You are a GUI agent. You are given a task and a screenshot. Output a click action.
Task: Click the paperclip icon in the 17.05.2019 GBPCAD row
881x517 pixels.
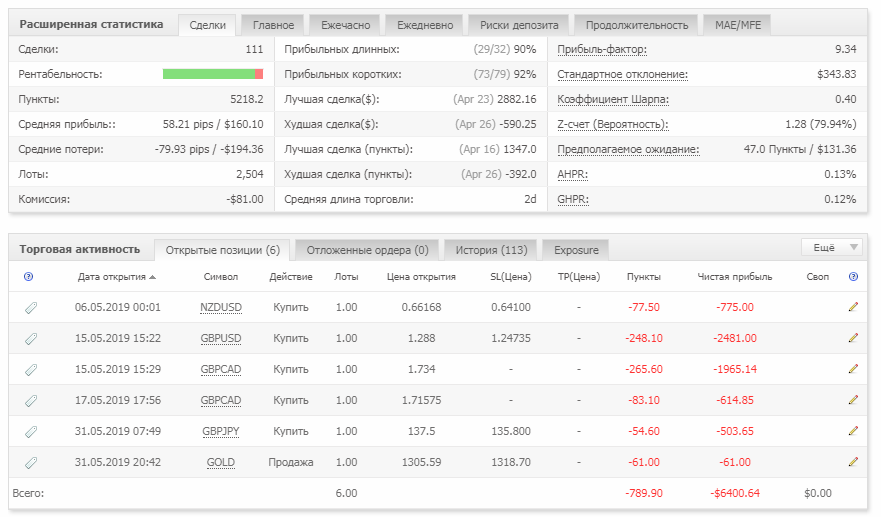(31, 401)
